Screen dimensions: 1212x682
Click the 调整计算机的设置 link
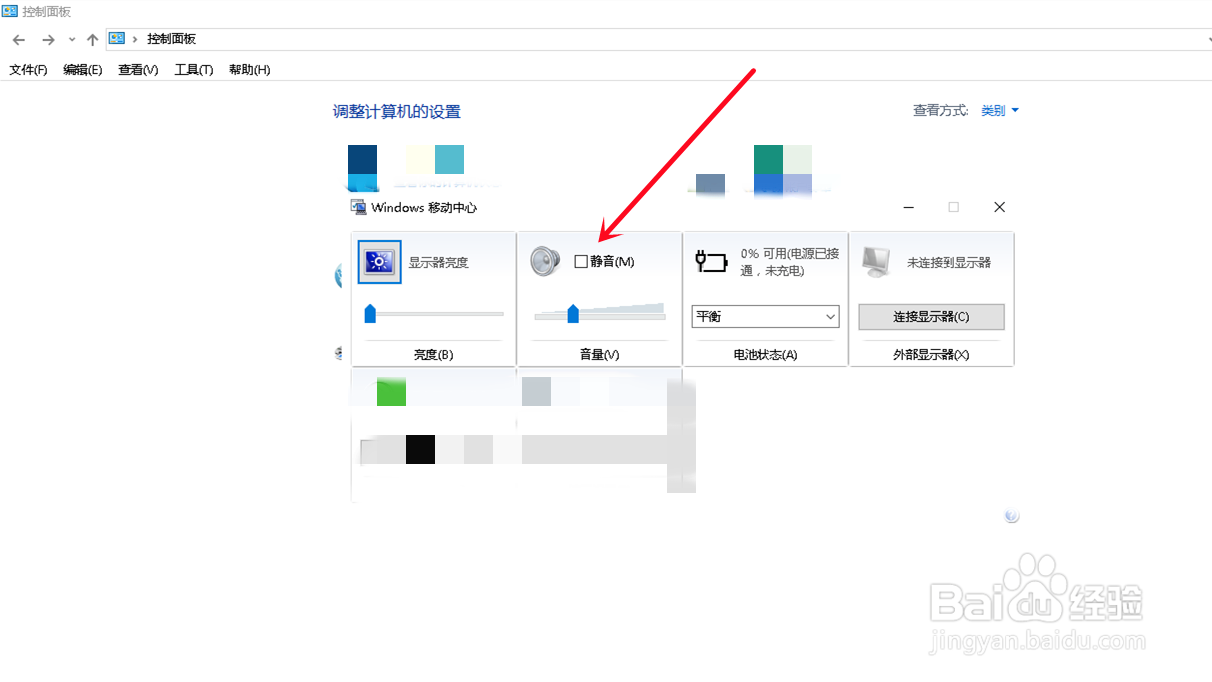point(398,111)
